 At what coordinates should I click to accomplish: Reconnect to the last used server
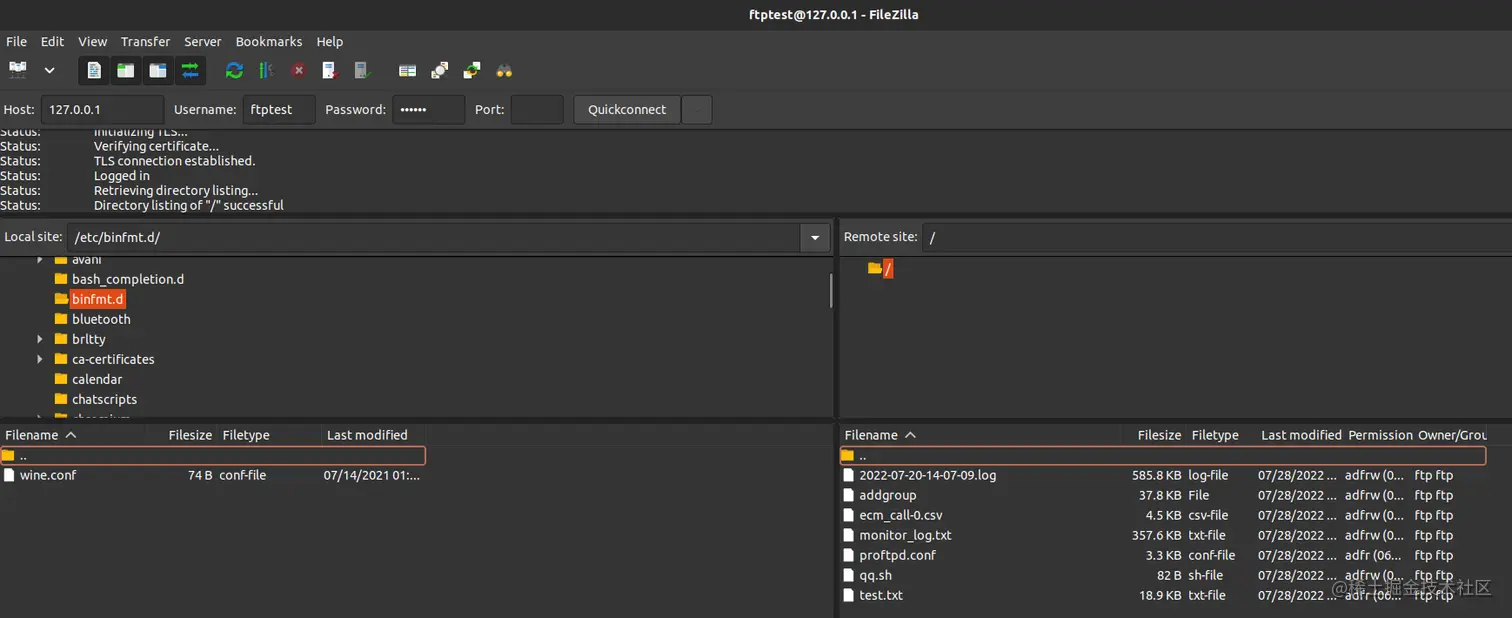[x=362, y=70]
